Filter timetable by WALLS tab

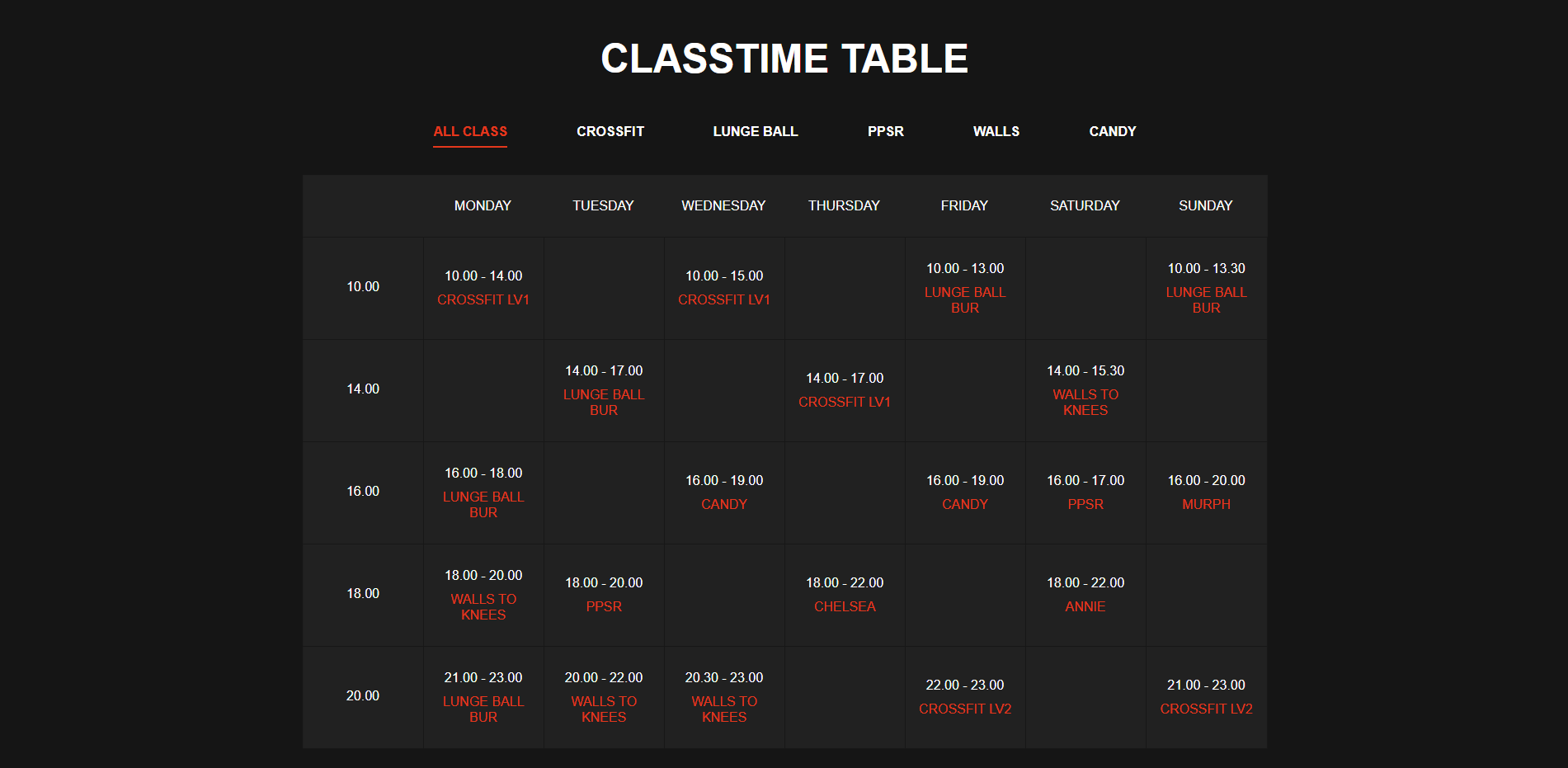(996, 131)
